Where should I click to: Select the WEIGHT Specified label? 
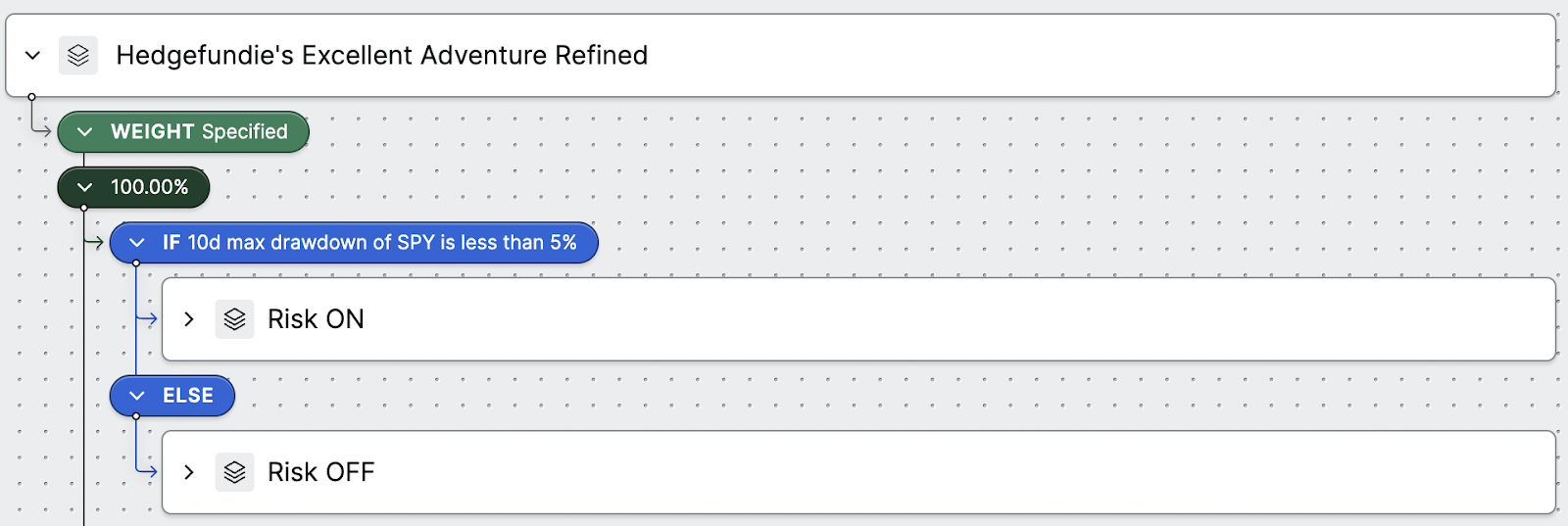coord(199,132)
